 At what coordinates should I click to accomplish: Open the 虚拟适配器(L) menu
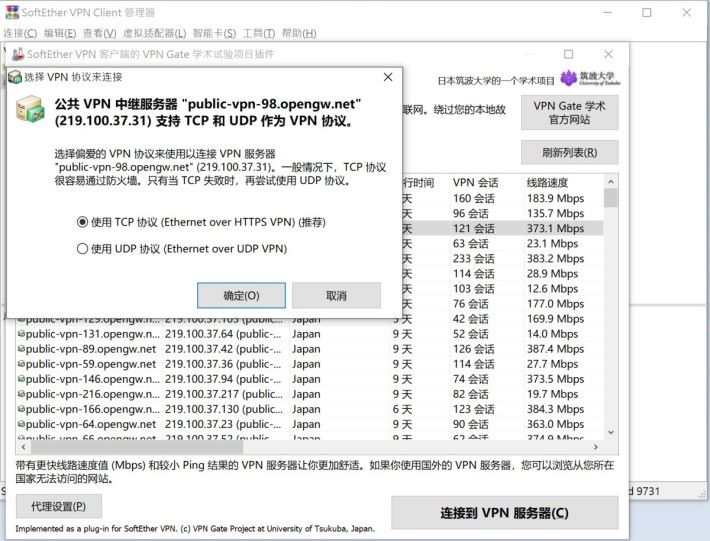(154, 33)
